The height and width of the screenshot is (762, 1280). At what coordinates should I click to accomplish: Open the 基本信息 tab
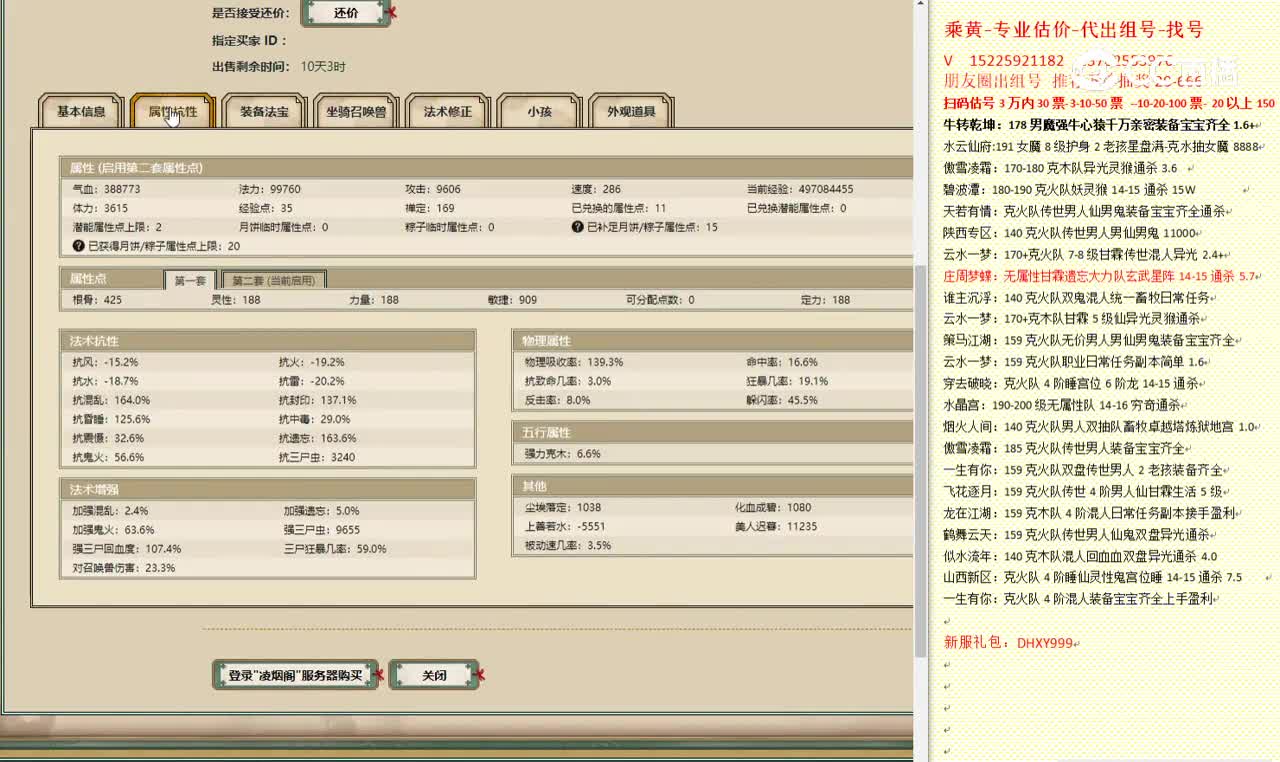(x=81, y=112)
